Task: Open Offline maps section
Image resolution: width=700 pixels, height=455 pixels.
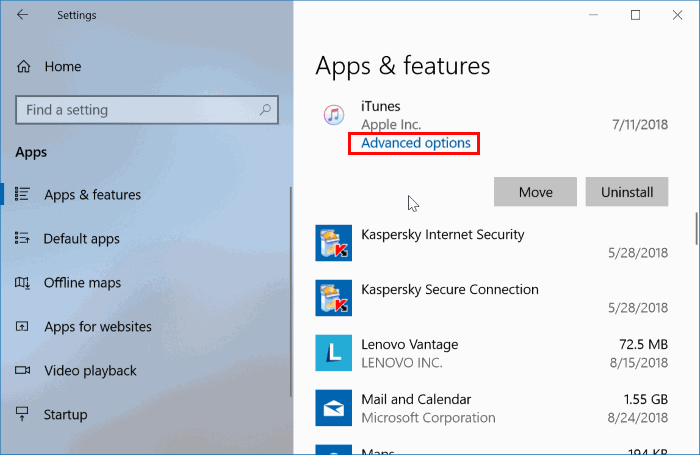Action: 83,283
